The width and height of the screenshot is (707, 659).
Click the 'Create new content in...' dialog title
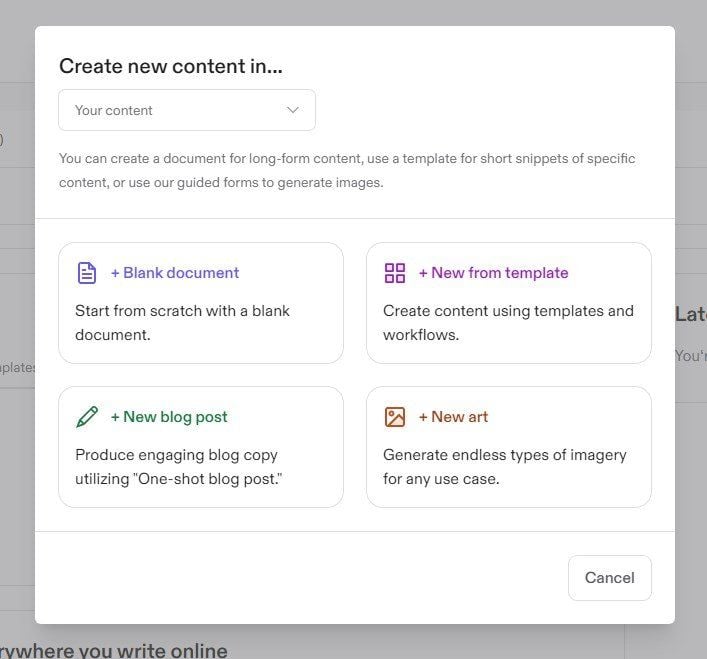pos(171,66)
